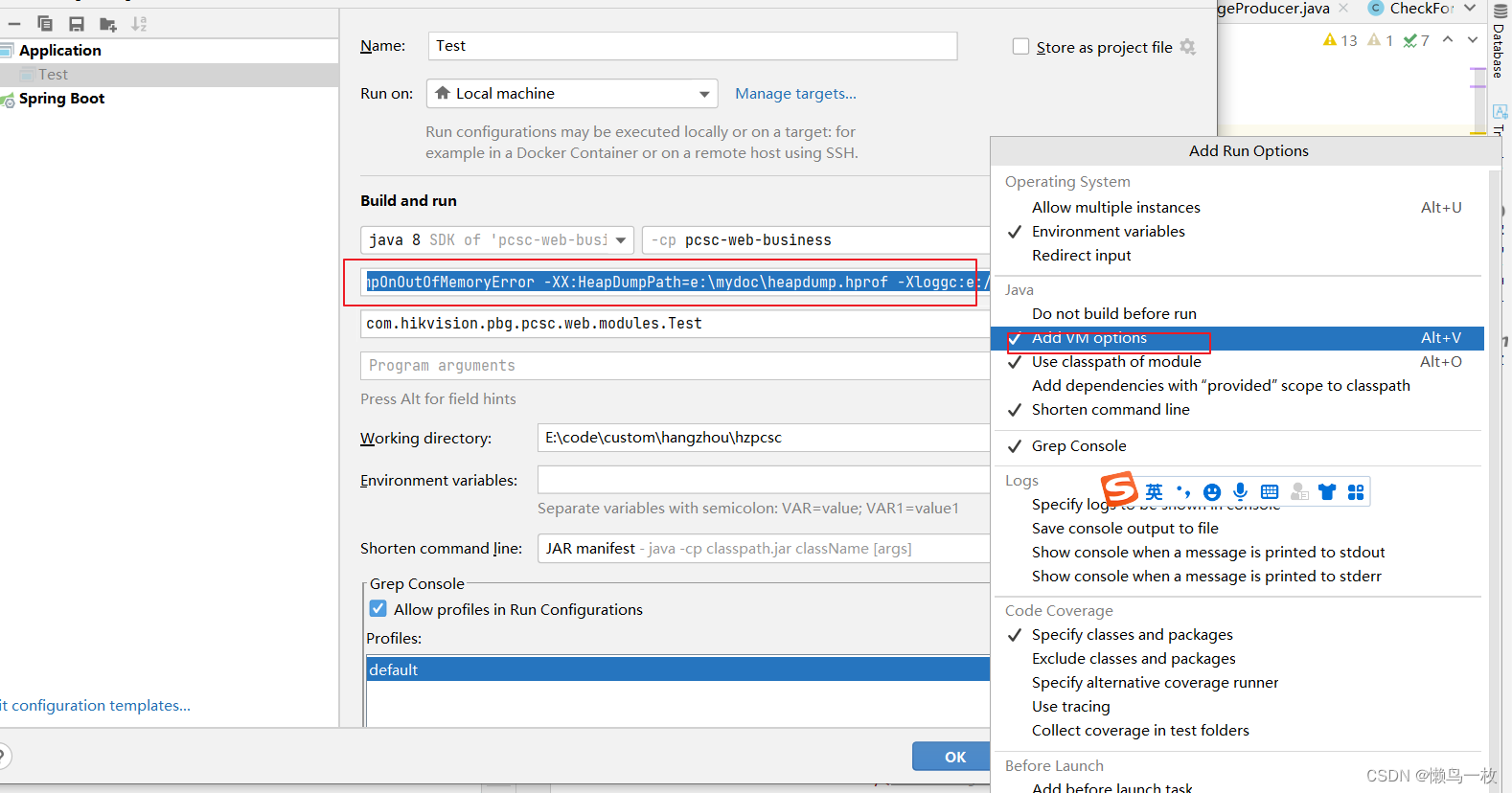
Task: Open Sogou toolbox grid icon
Action: pos(1356,492)
